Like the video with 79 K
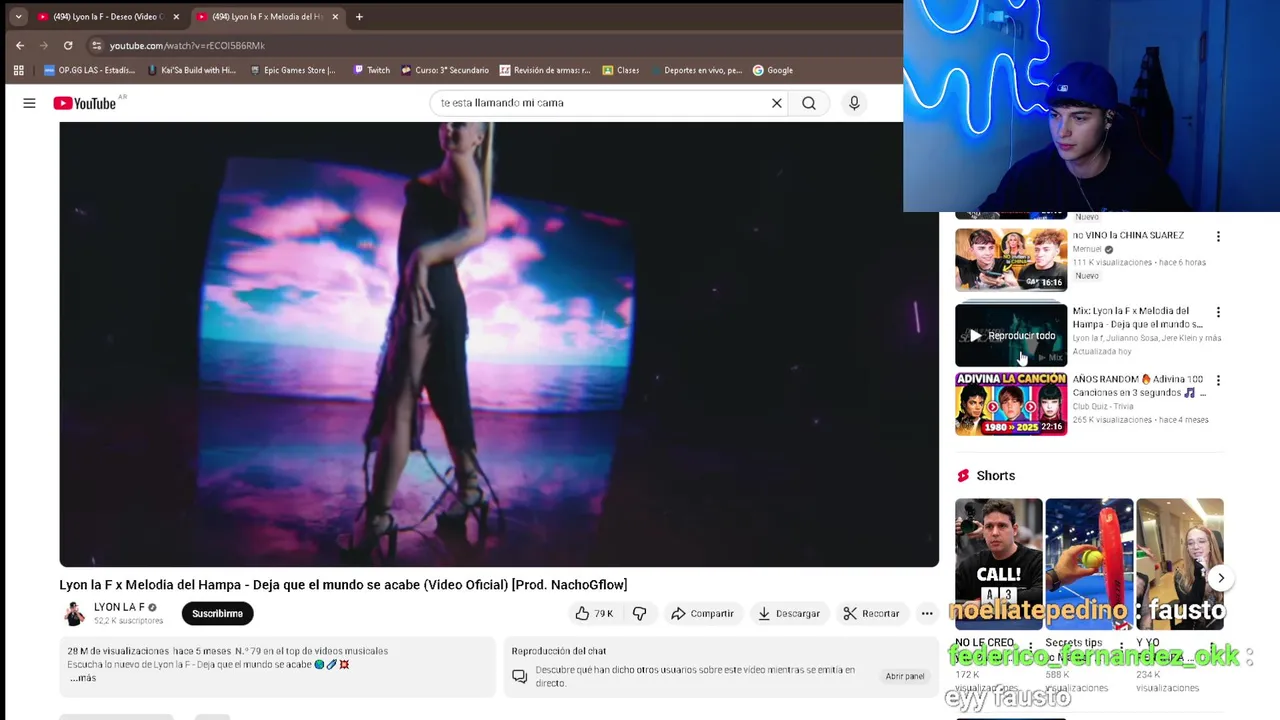Image resolution: width=1280 pixels, height=720 pixels. (594, 613)
